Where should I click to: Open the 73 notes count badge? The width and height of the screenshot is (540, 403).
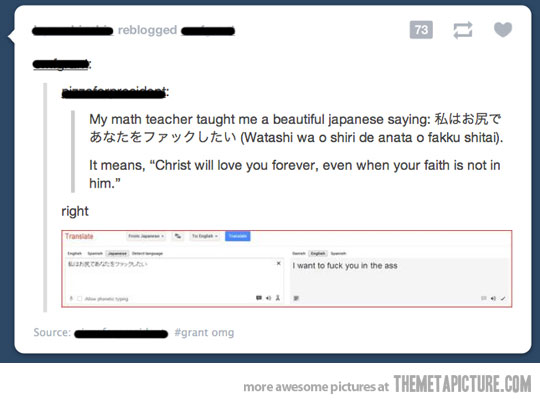click(x=421, y=30)
